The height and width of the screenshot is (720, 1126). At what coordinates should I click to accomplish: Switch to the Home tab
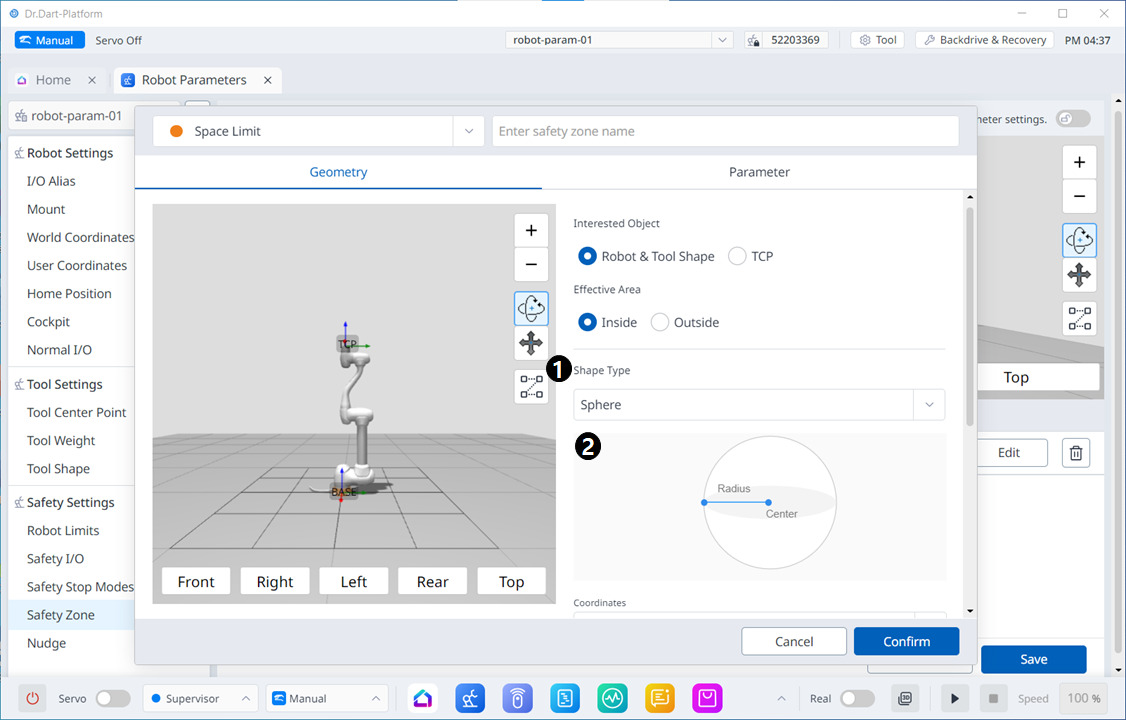tap(53, 80)
